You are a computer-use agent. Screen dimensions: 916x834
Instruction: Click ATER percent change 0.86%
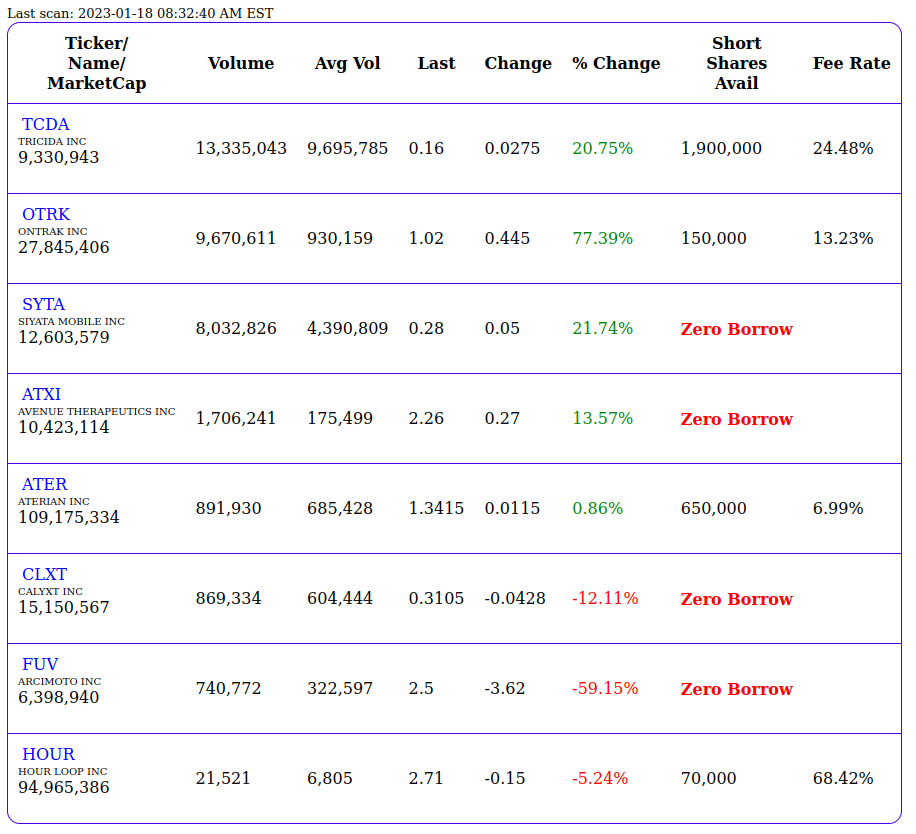[598, 508]
